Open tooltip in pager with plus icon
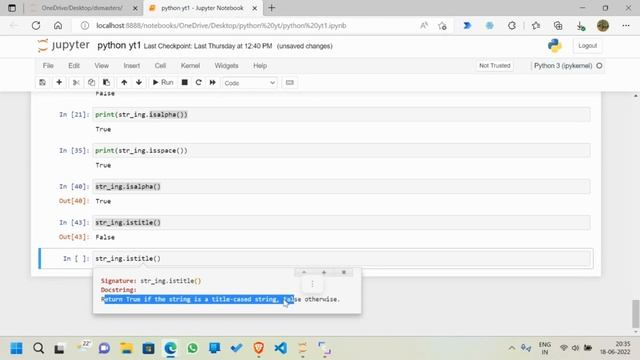640x360 pixels. [324, 272]
